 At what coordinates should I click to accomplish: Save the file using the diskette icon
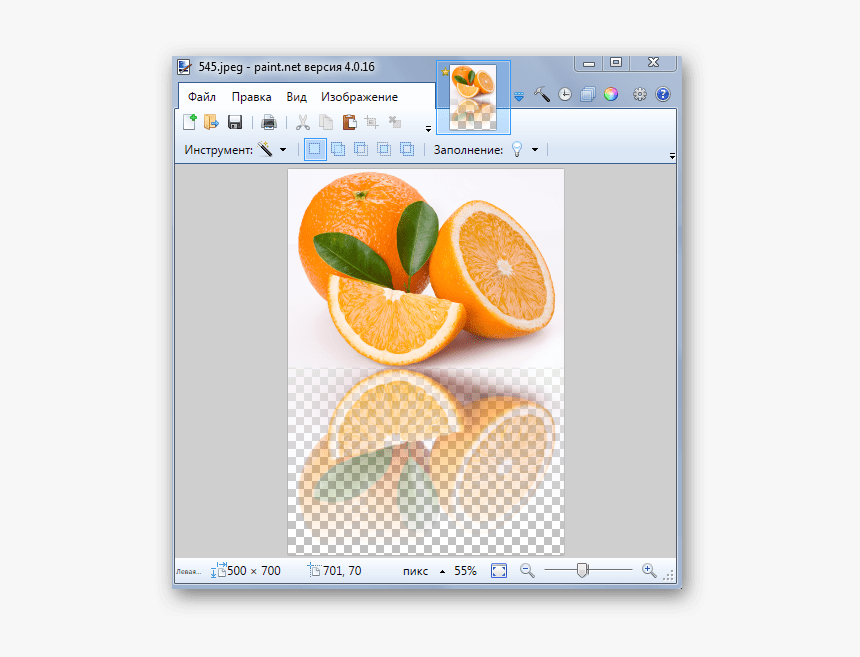point(235,121)
